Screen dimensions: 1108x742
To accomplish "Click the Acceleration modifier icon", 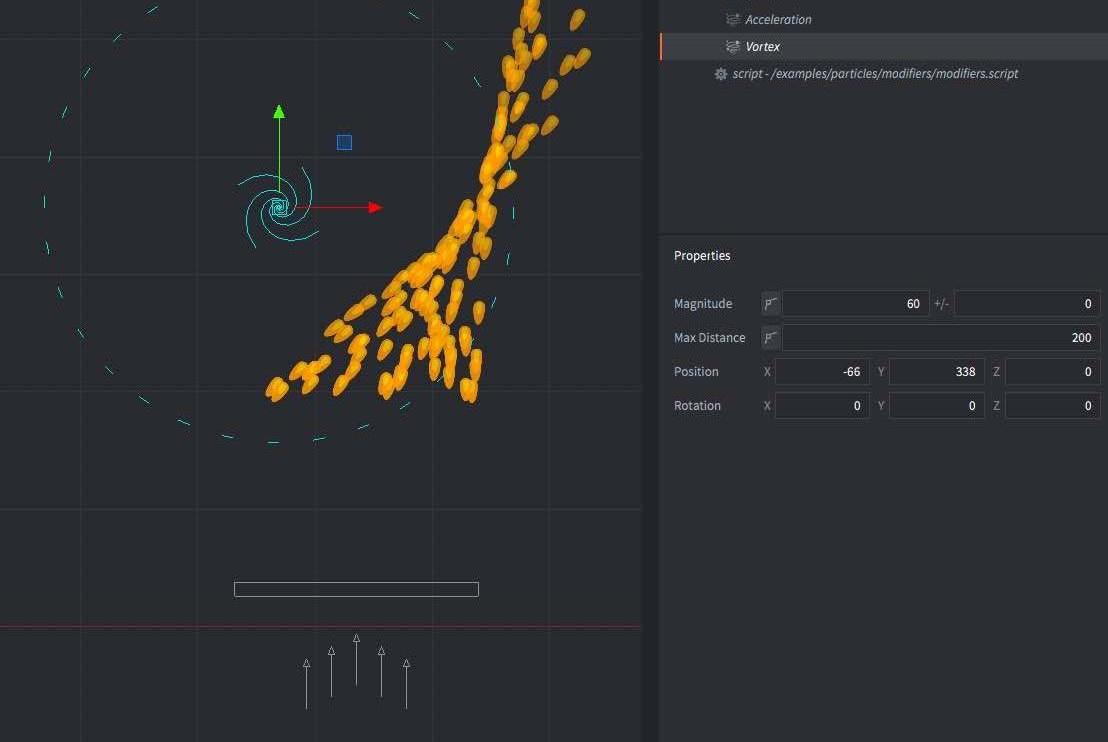I will coord(733,19).
